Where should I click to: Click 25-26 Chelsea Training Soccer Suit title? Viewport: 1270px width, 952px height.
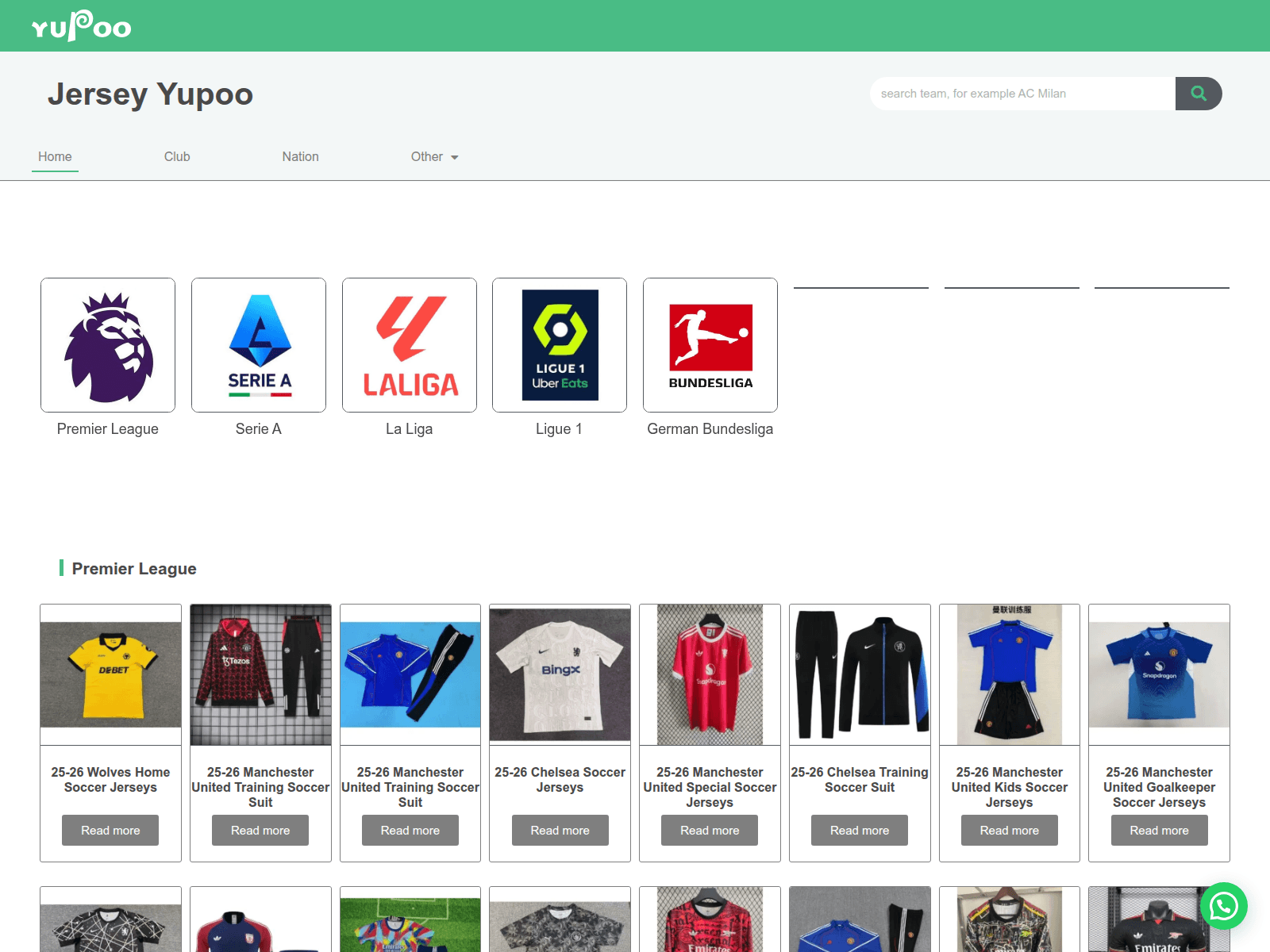tap(860, 780)
